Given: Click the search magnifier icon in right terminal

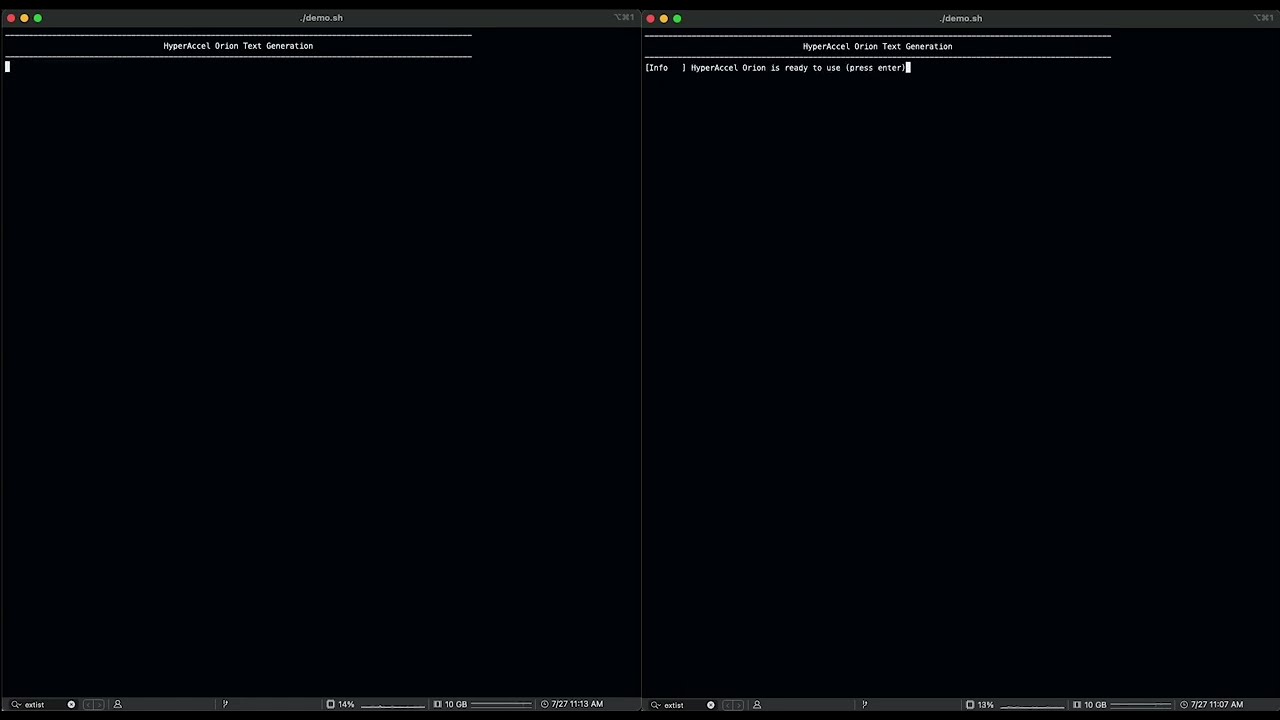Looking at the screenshot, I should tap(656, 704).
